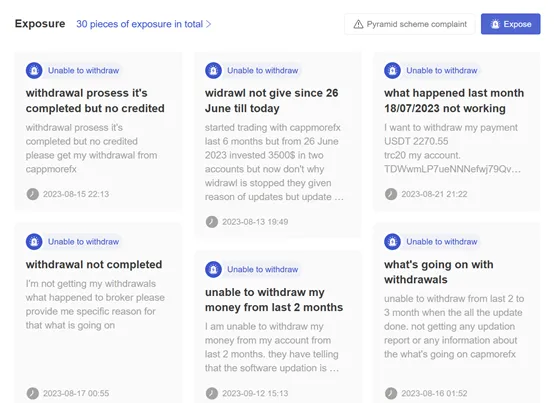Open the title 'withdrawal prosess it's completed but no credited'
This screenshot has height=403, width=554.
click(x=95, y=100)
